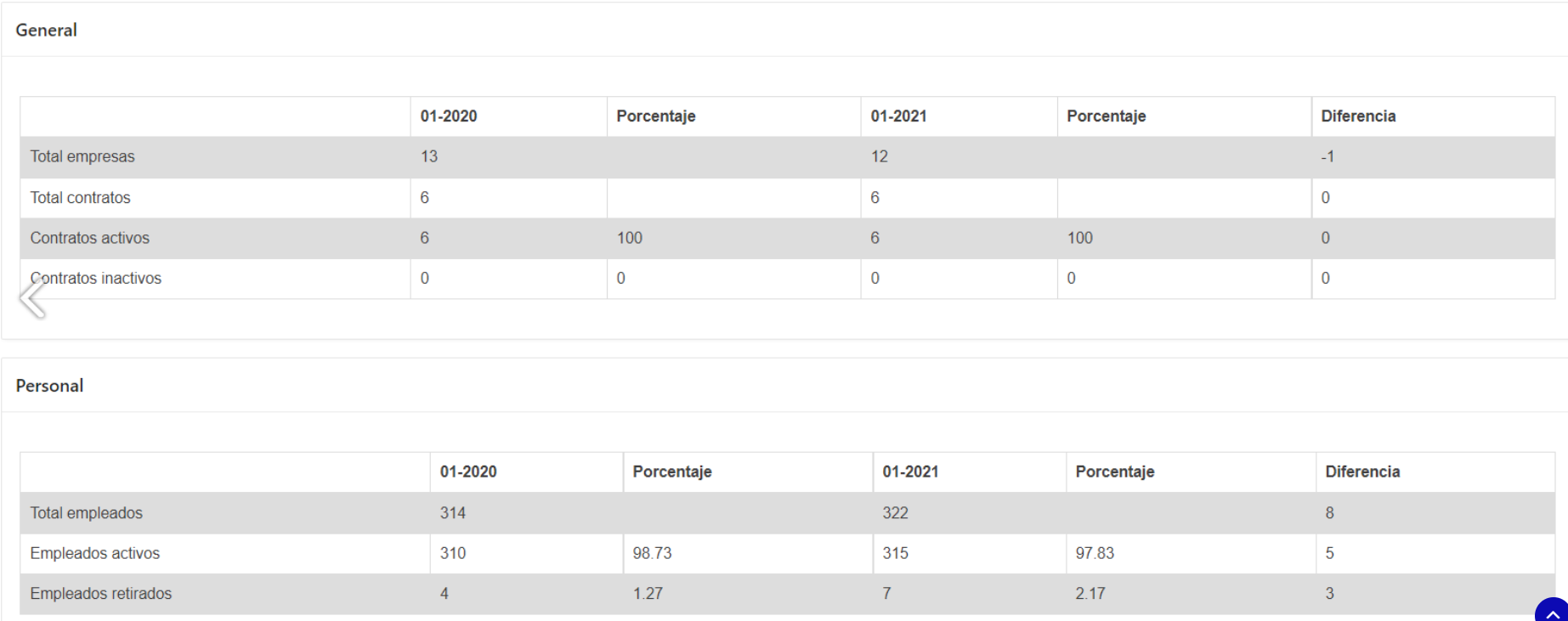
Task: Select the Total empleados row label
Action: coord(87,513)
